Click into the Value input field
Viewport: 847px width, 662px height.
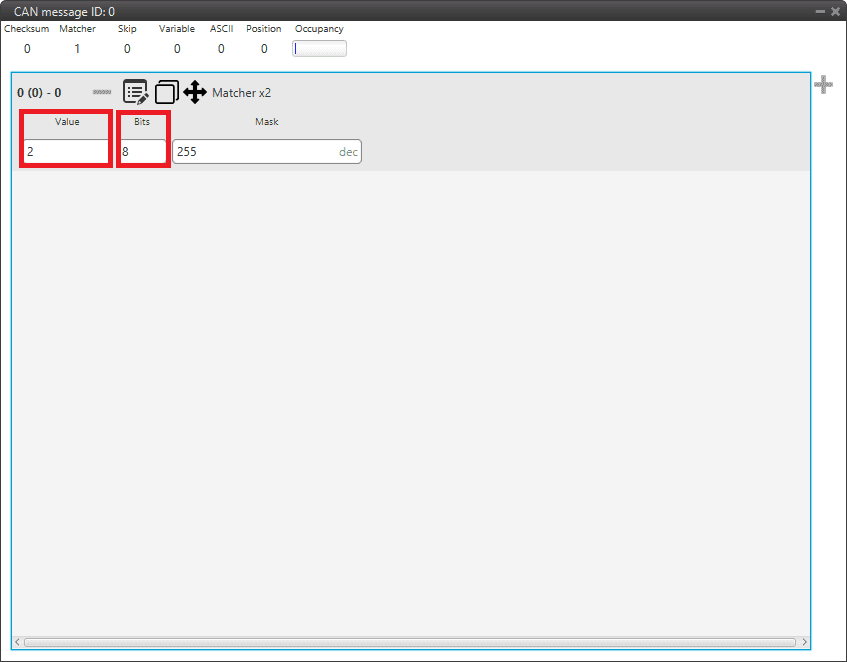tap(65, 152)
